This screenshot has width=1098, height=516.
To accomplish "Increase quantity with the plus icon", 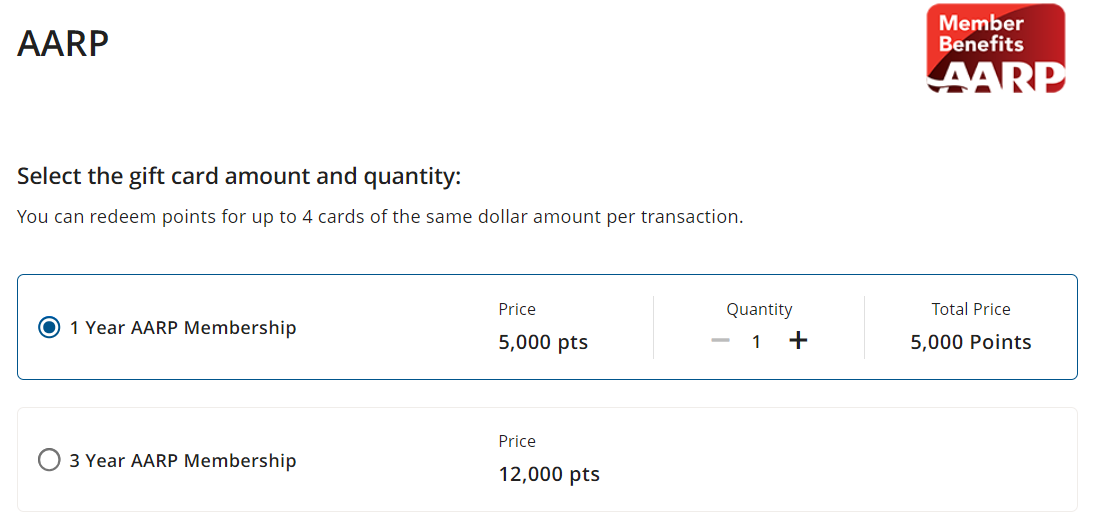I will 797,341.
